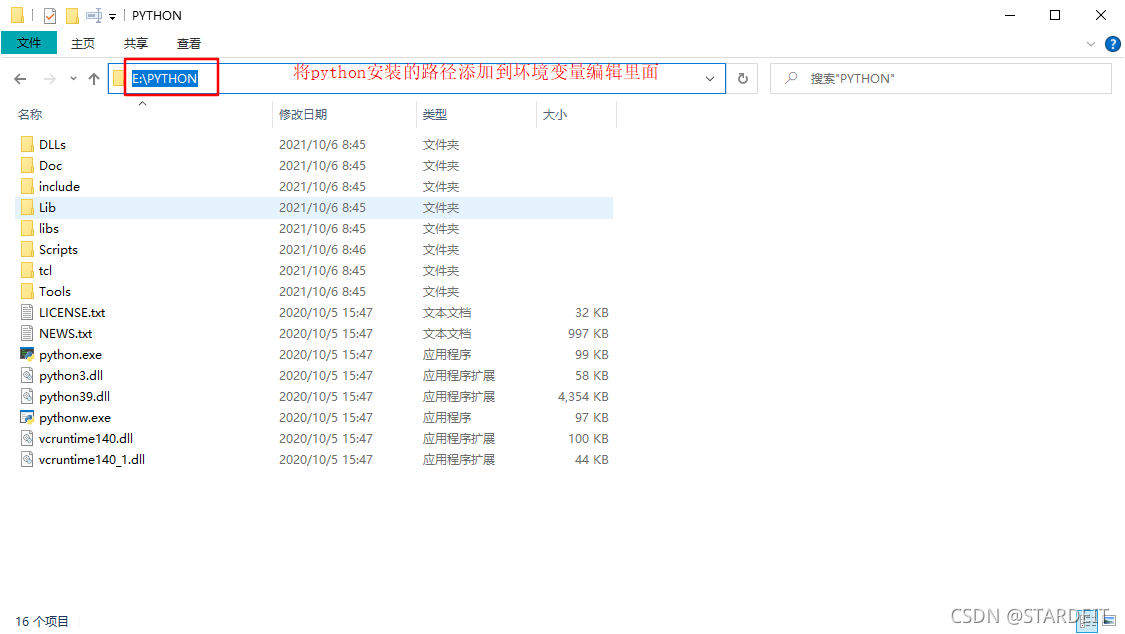Viewport: 1125px width, 634px height.
Task: Switch to the 共享 ribbon tab
Action: (136, 44)
